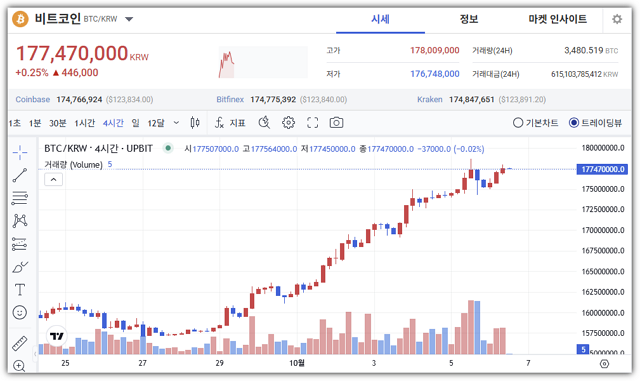Click the 10월 date label on time axis

click(x=297, y=363)
